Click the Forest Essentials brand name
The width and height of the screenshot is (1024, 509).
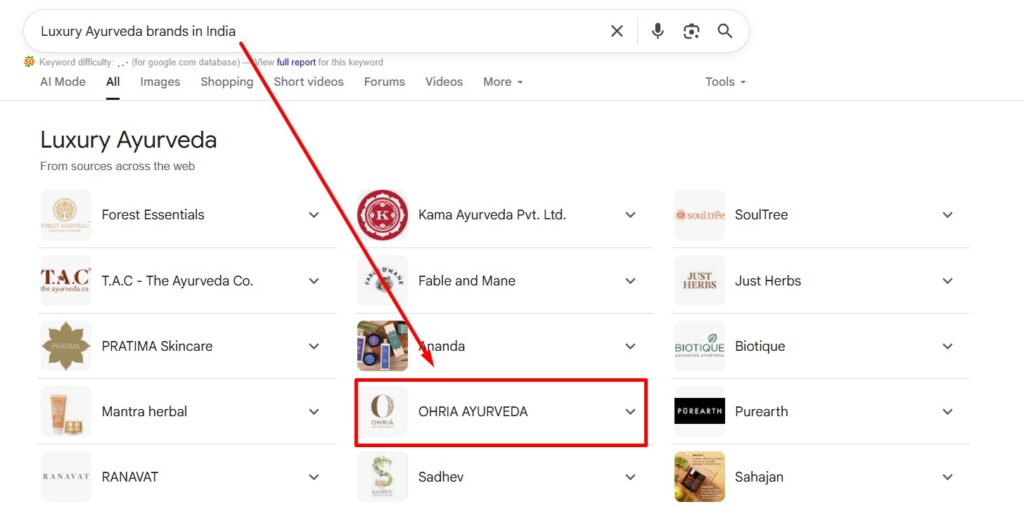click(153, 215)
